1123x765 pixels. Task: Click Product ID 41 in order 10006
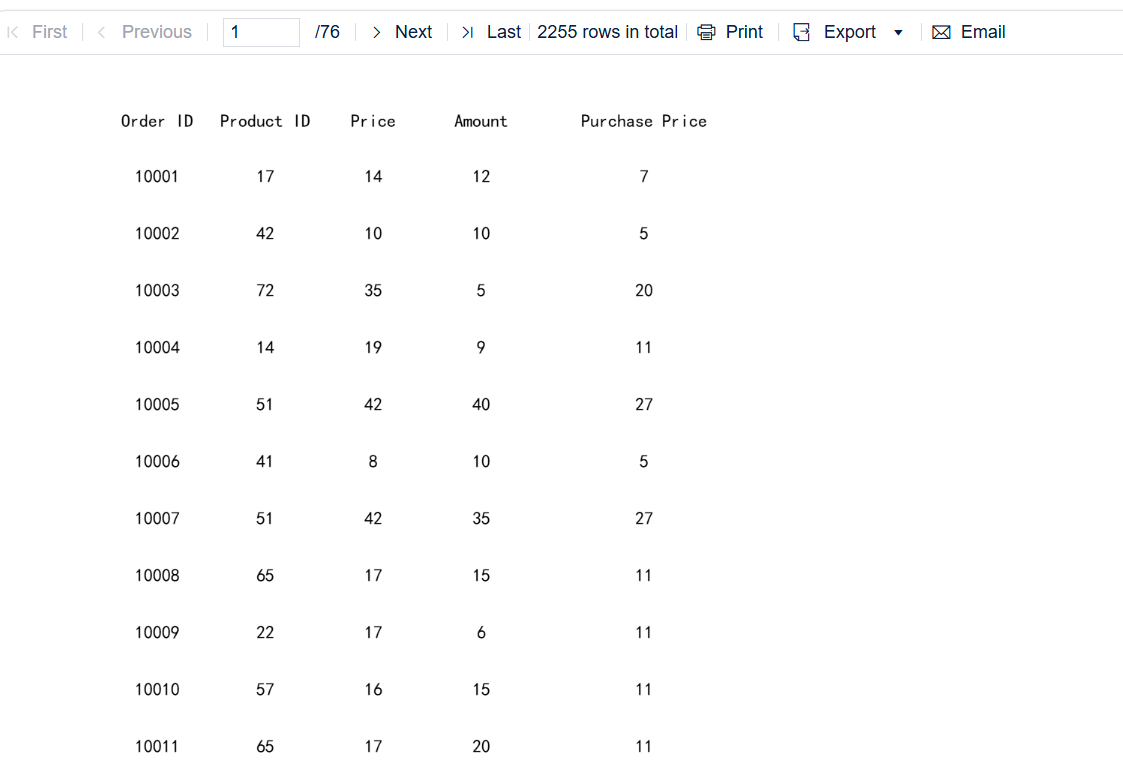pyautogui.click(x=265, y=461)
